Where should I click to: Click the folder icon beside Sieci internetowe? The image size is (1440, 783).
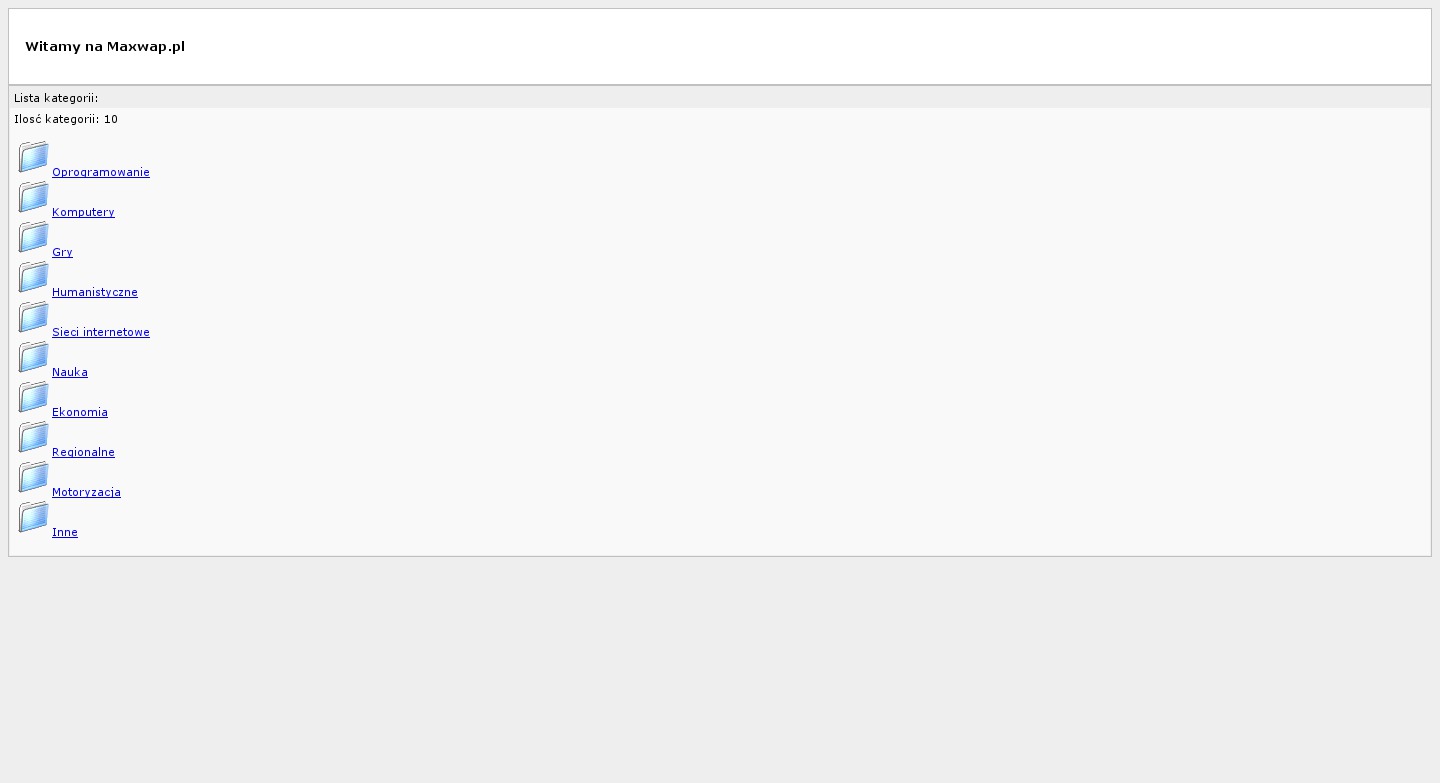[33, 317]
